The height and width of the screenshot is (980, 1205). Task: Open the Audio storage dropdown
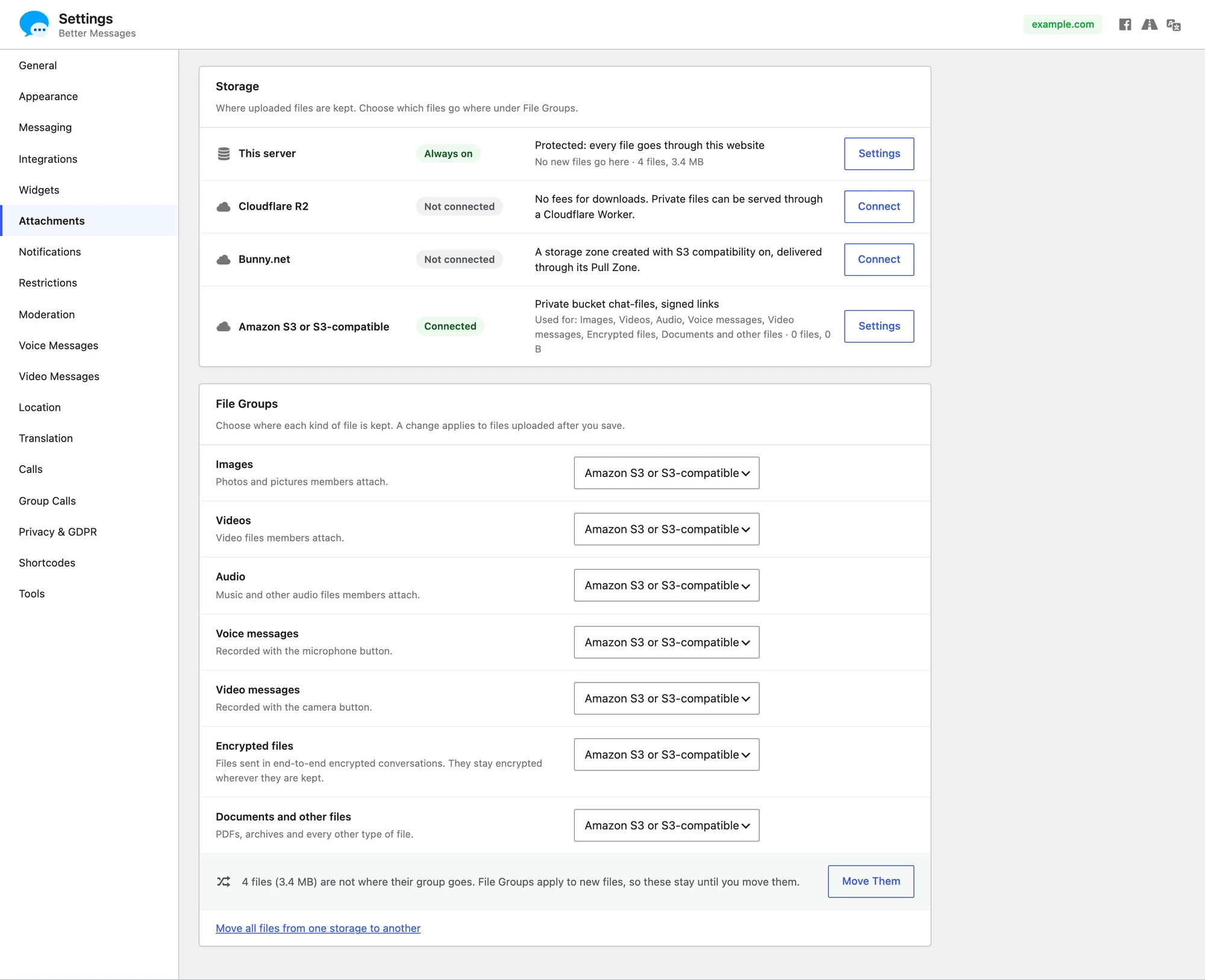coord(666,585)
